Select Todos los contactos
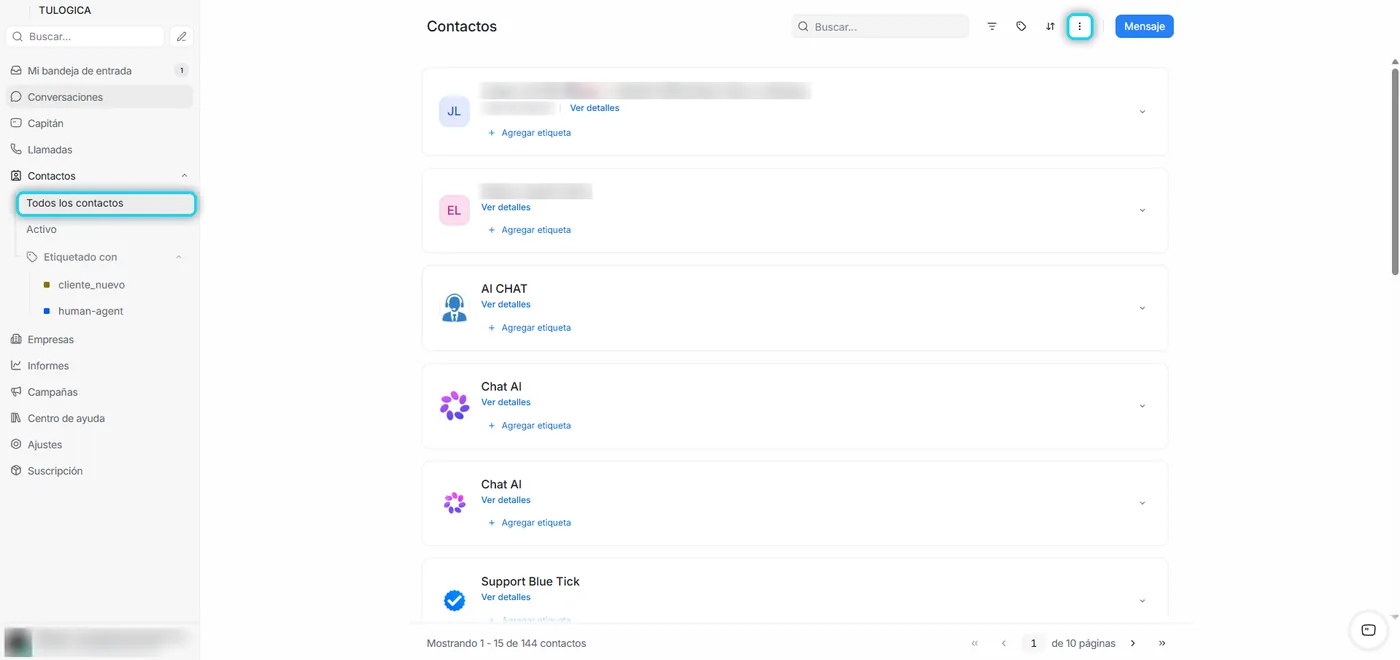The width and height of the screenshot is (1400, 660). tap(106, 203)
